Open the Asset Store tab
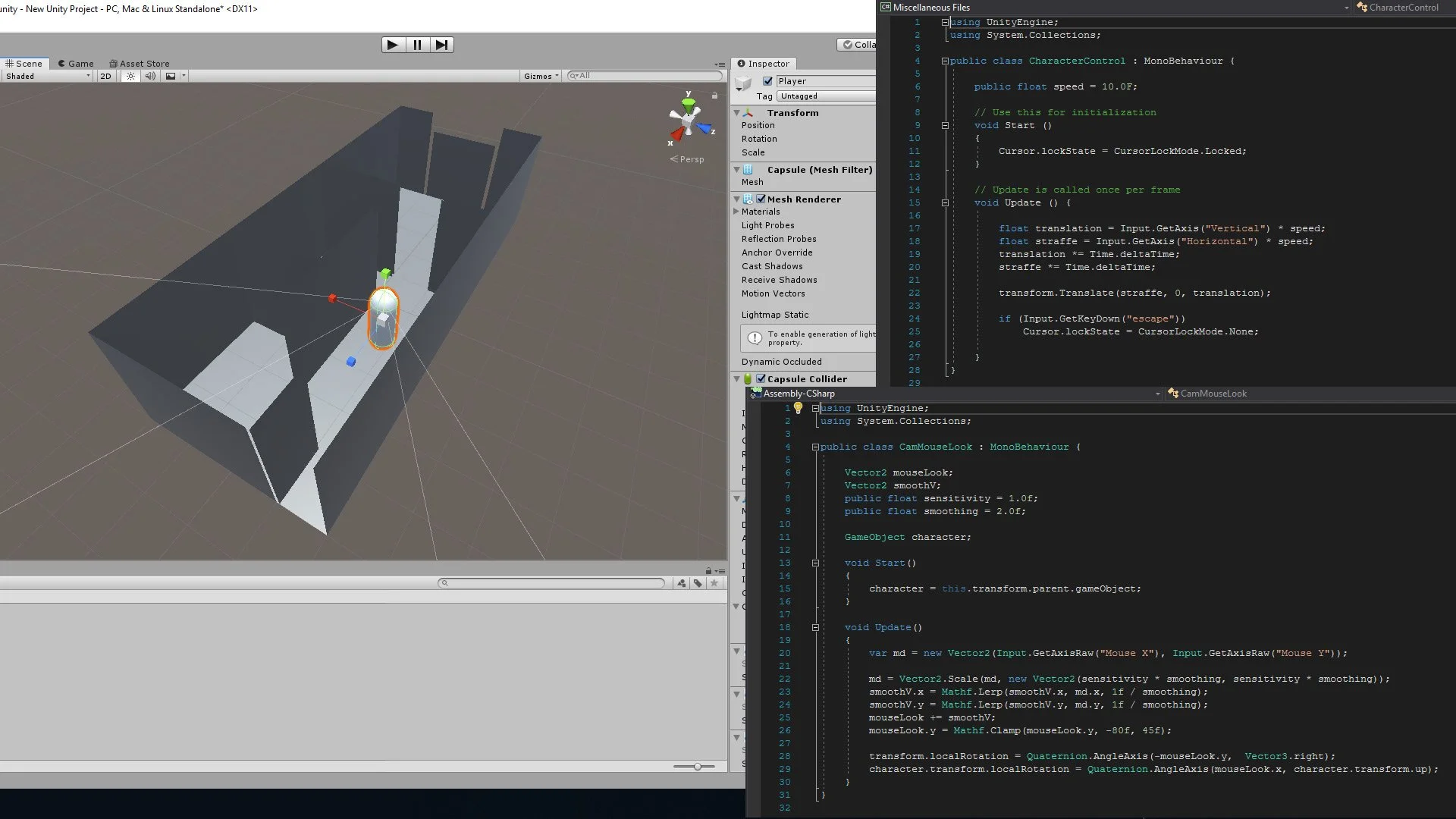1456x819 pixels. coord(140,64)
